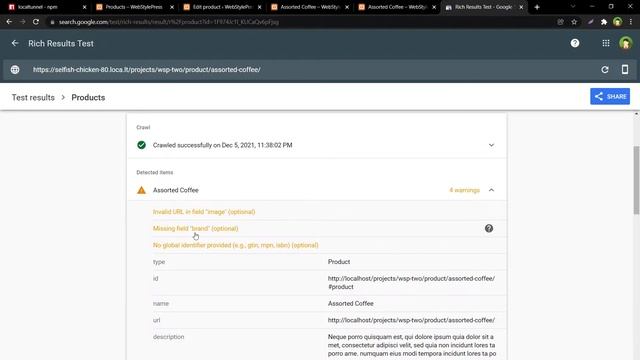Screen dimensions: 640x360
Task: Select the Invalid URL in field image warning
Action: point(204,212)
